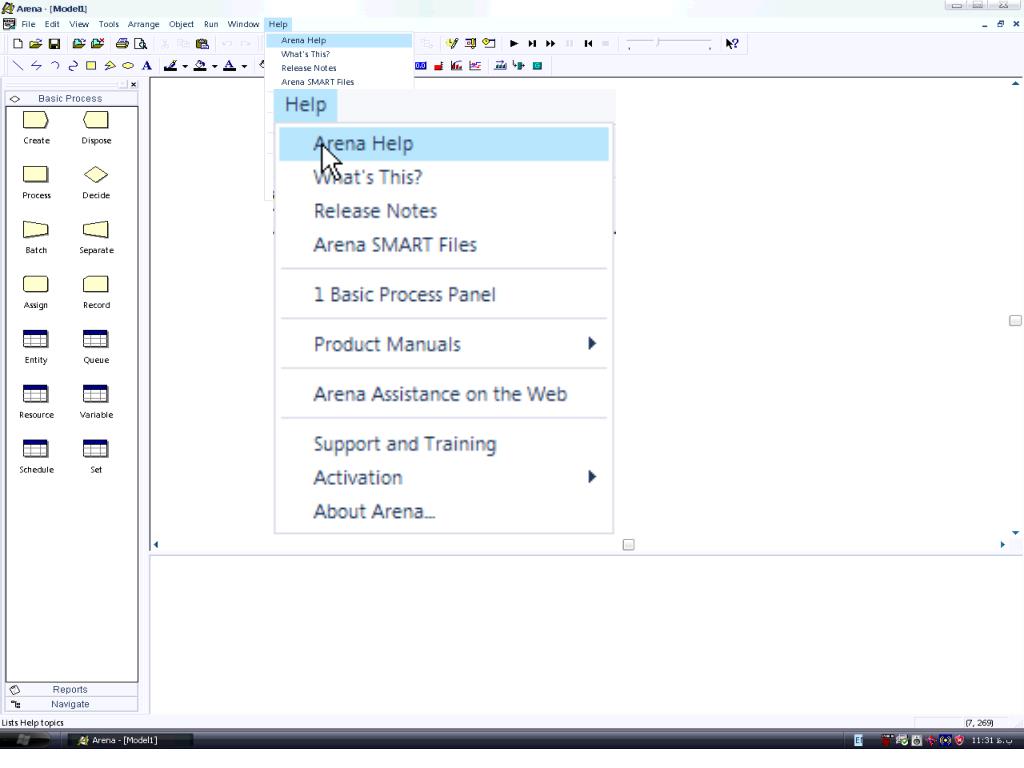Open the Text Color dropdown arrow

point(244,66)
